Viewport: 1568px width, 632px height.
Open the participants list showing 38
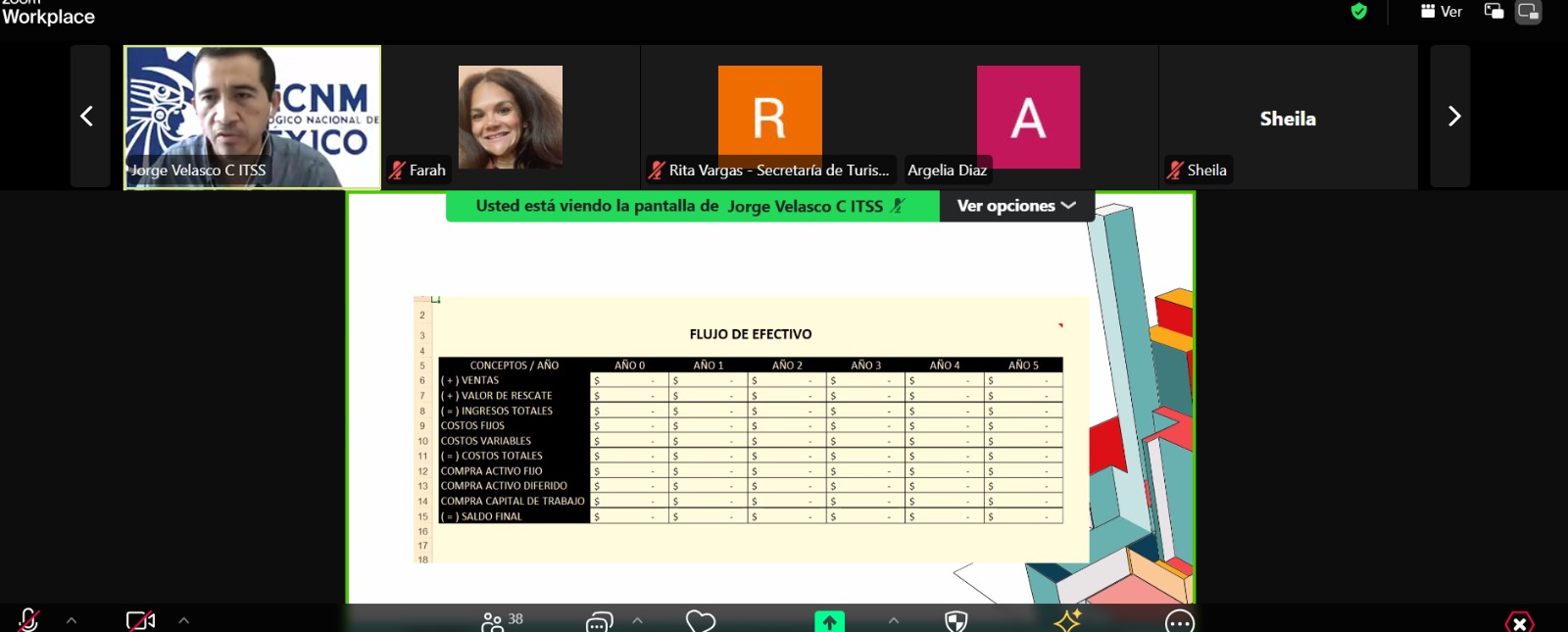pos(502,620)
